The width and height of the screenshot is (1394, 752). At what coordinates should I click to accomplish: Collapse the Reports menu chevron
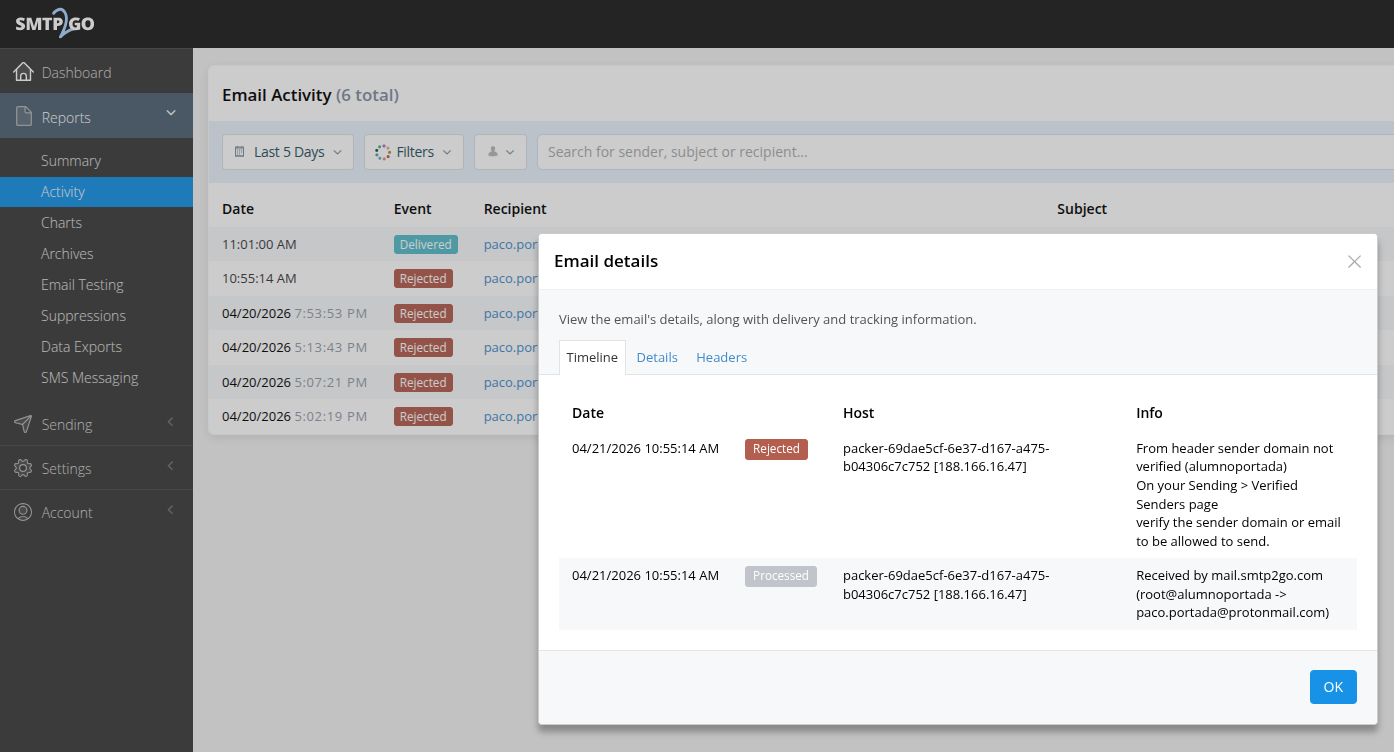(x=171, y=114)
